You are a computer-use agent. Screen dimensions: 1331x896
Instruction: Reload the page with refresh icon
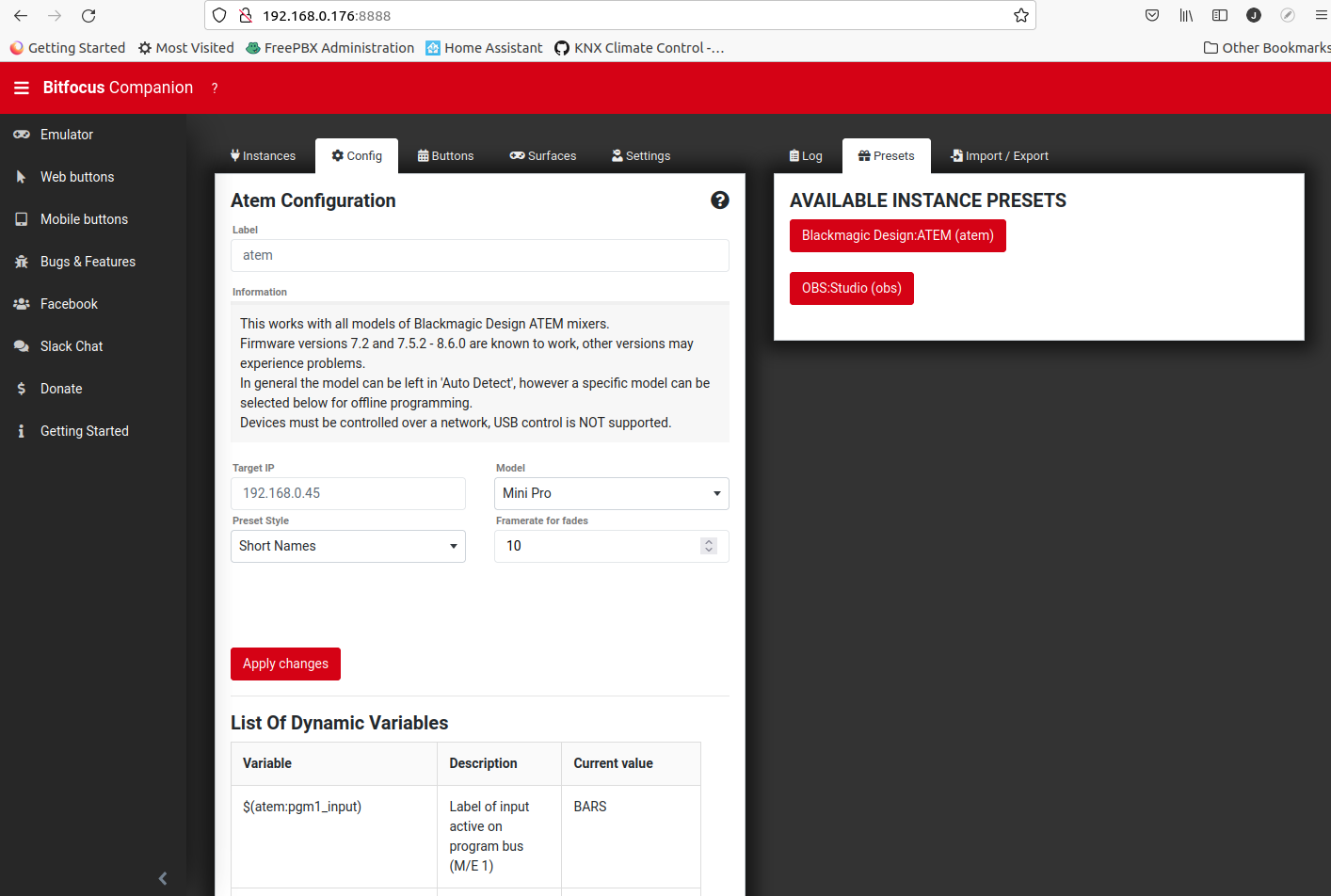coord(88,16)
